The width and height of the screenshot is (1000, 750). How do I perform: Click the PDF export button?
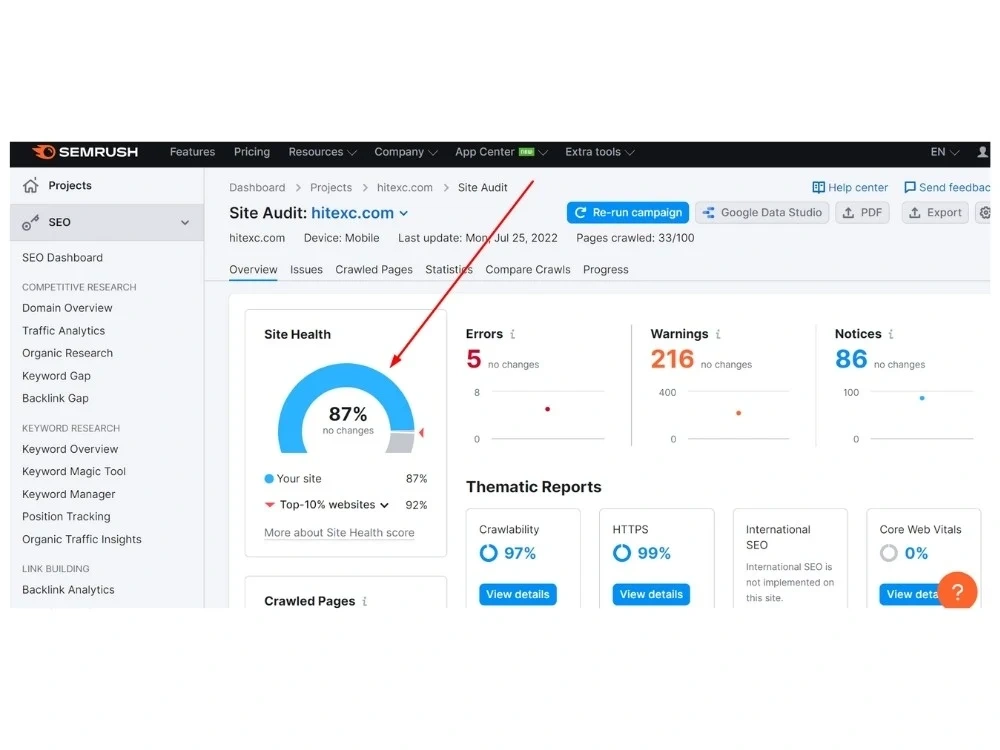click(862, 213)
